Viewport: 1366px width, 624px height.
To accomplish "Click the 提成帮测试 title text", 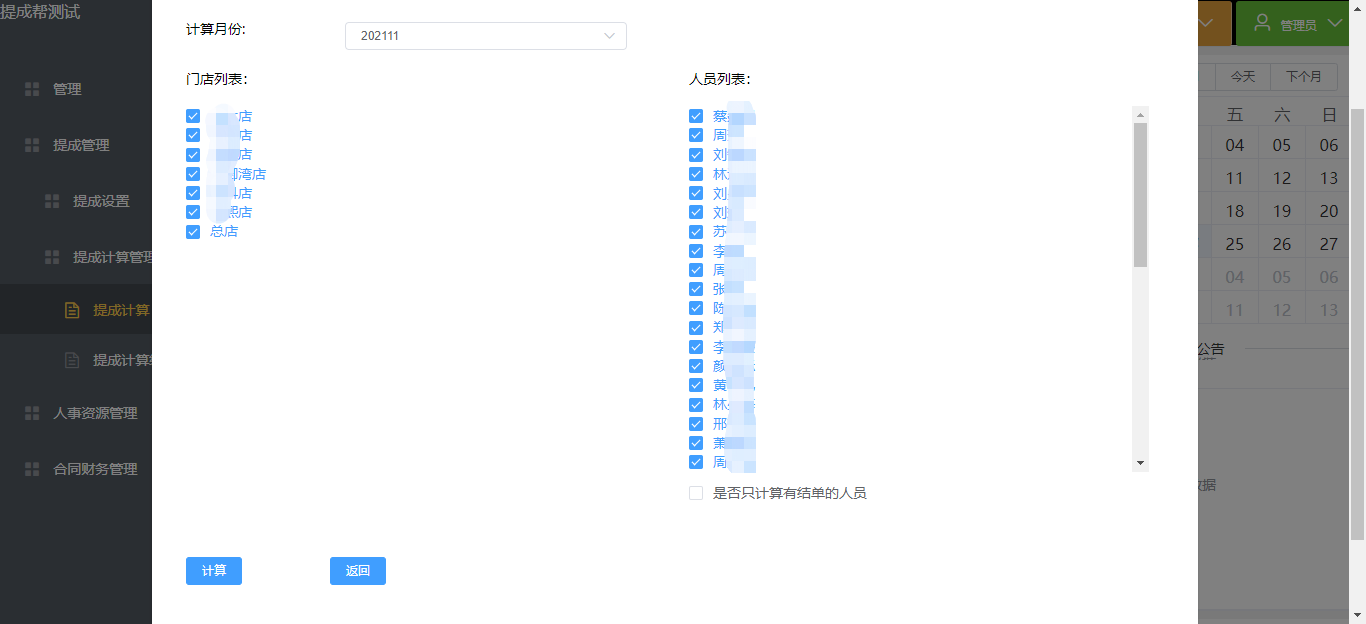I will pyautogui.click(x=40, y=13).
